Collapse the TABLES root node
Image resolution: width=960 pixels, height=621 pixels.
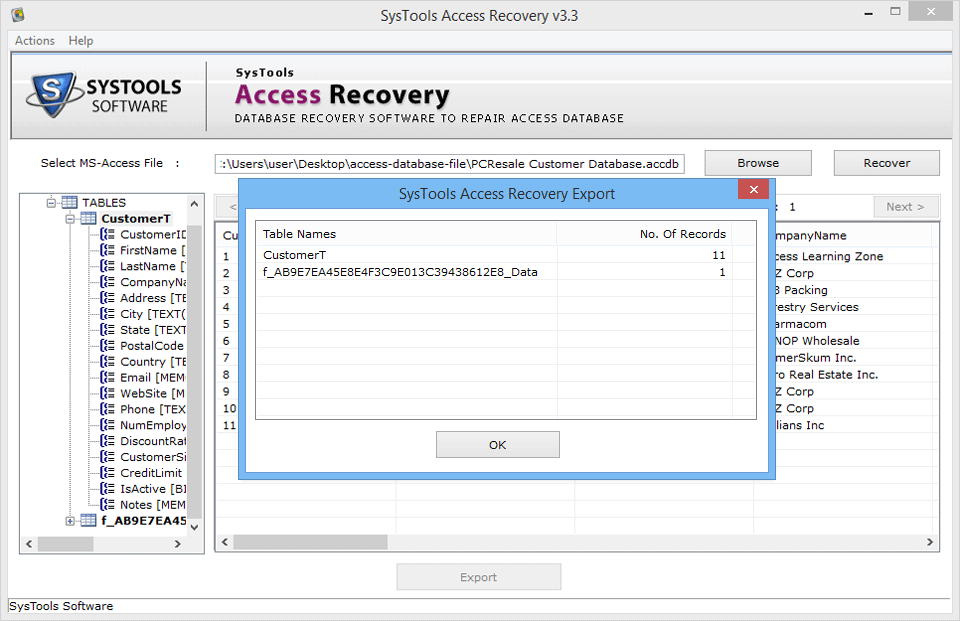(x=51, y=203)
